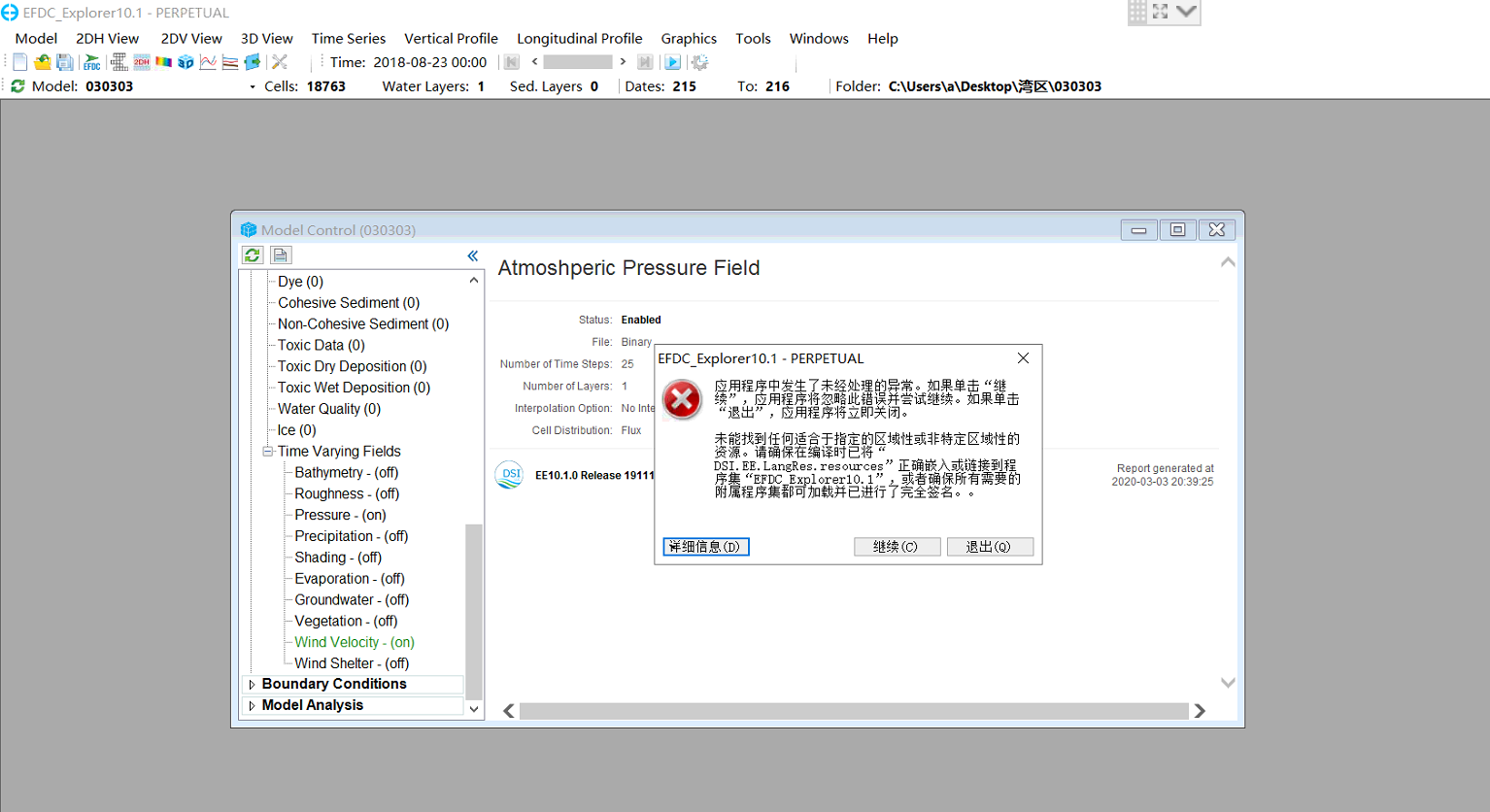Open the 2DH view toolbar icon
This screenshot has height=812, width=1490.
point(142,62)
